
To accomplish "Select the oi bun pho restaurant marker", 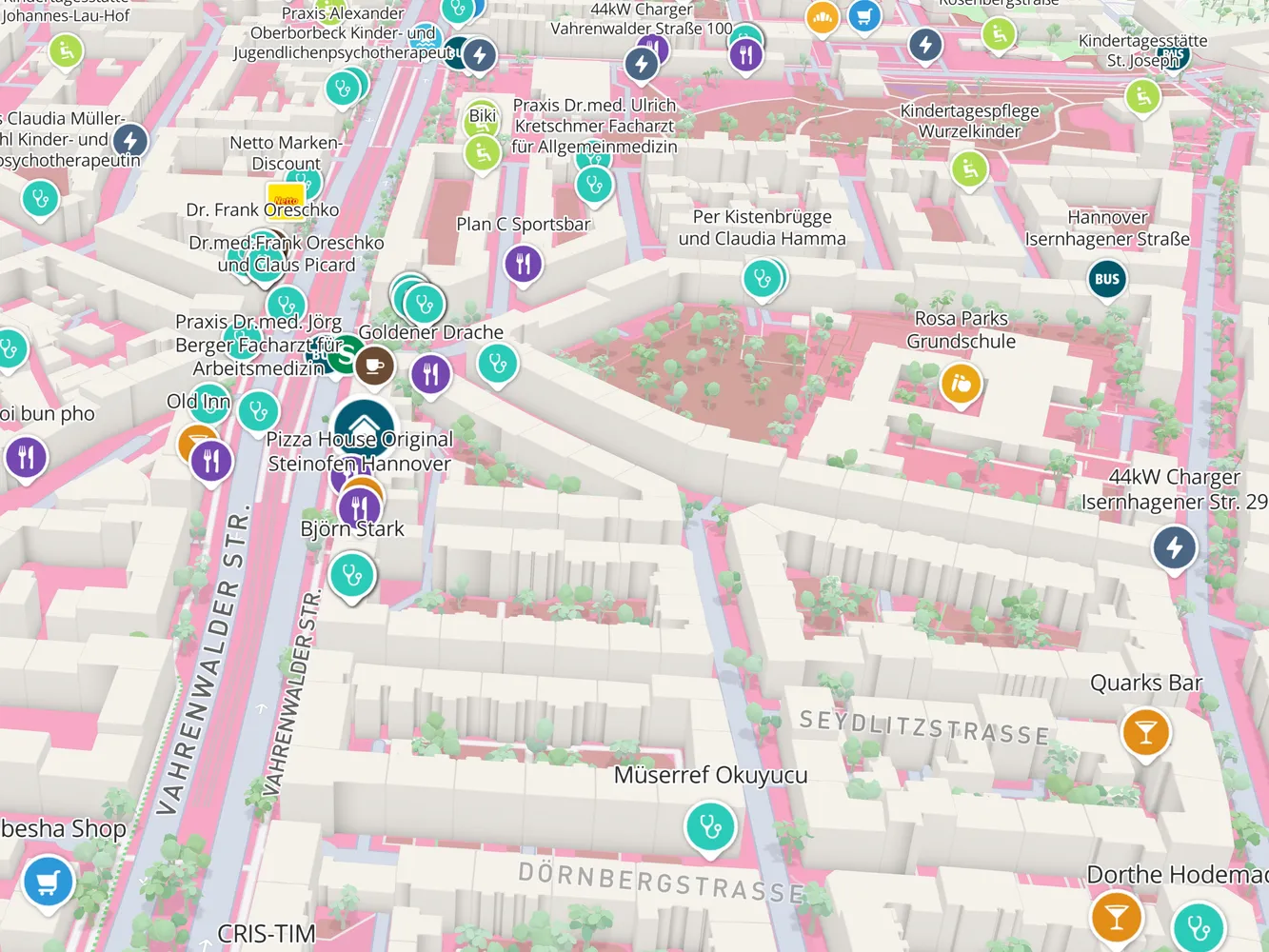I will tap(27, 459).
